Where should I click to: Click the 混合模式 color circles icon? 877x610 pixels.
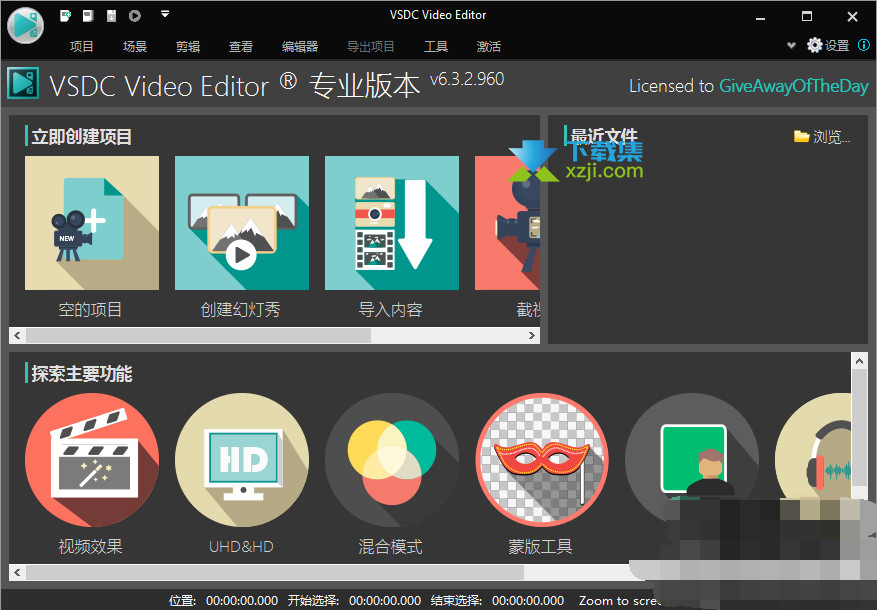pyautogui.click(x=392, y=460)
